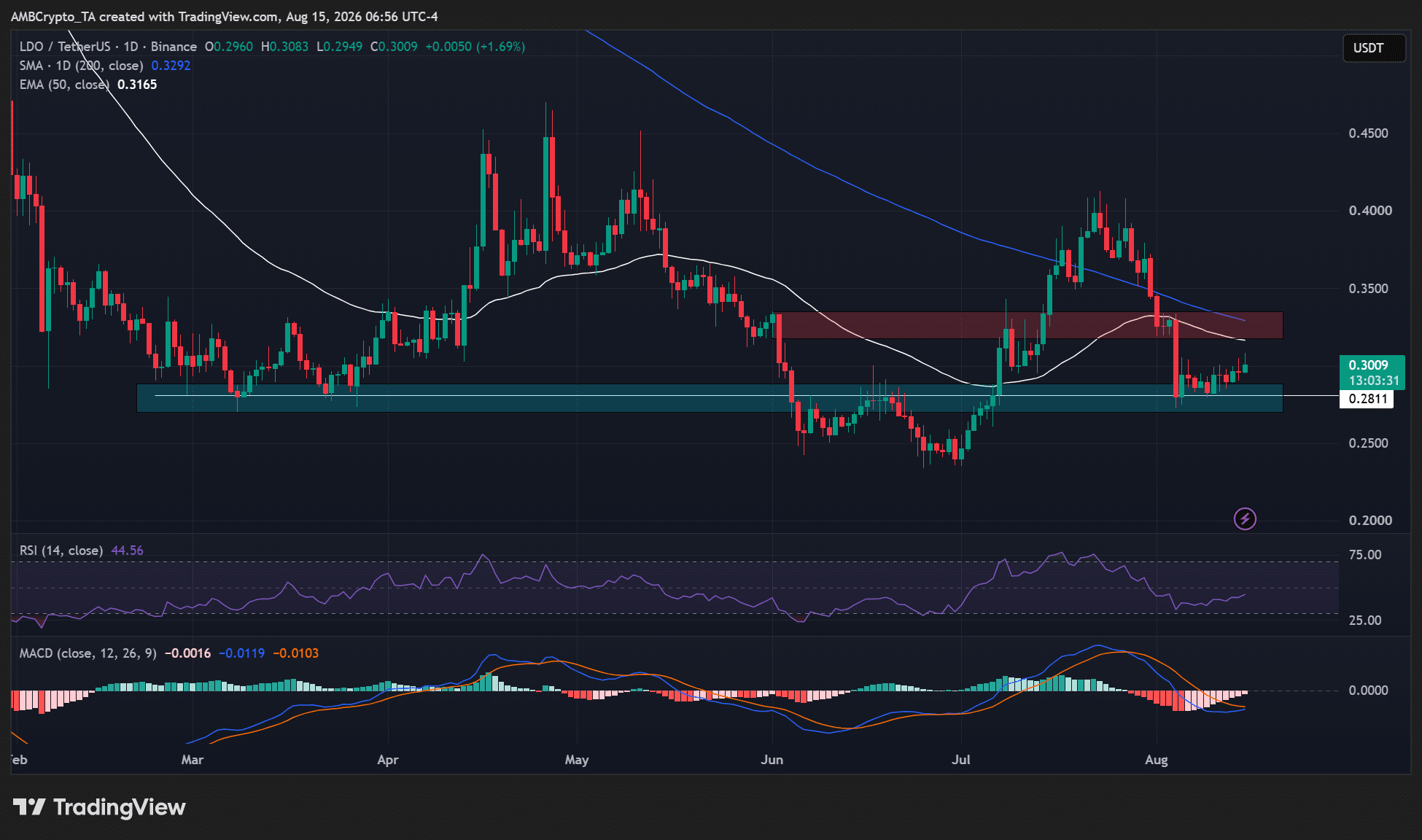Screen dimensions: 1422x840
Task: Click the MACD line value −0.0119
Action: pyautogui.click(x=241, y=653)
